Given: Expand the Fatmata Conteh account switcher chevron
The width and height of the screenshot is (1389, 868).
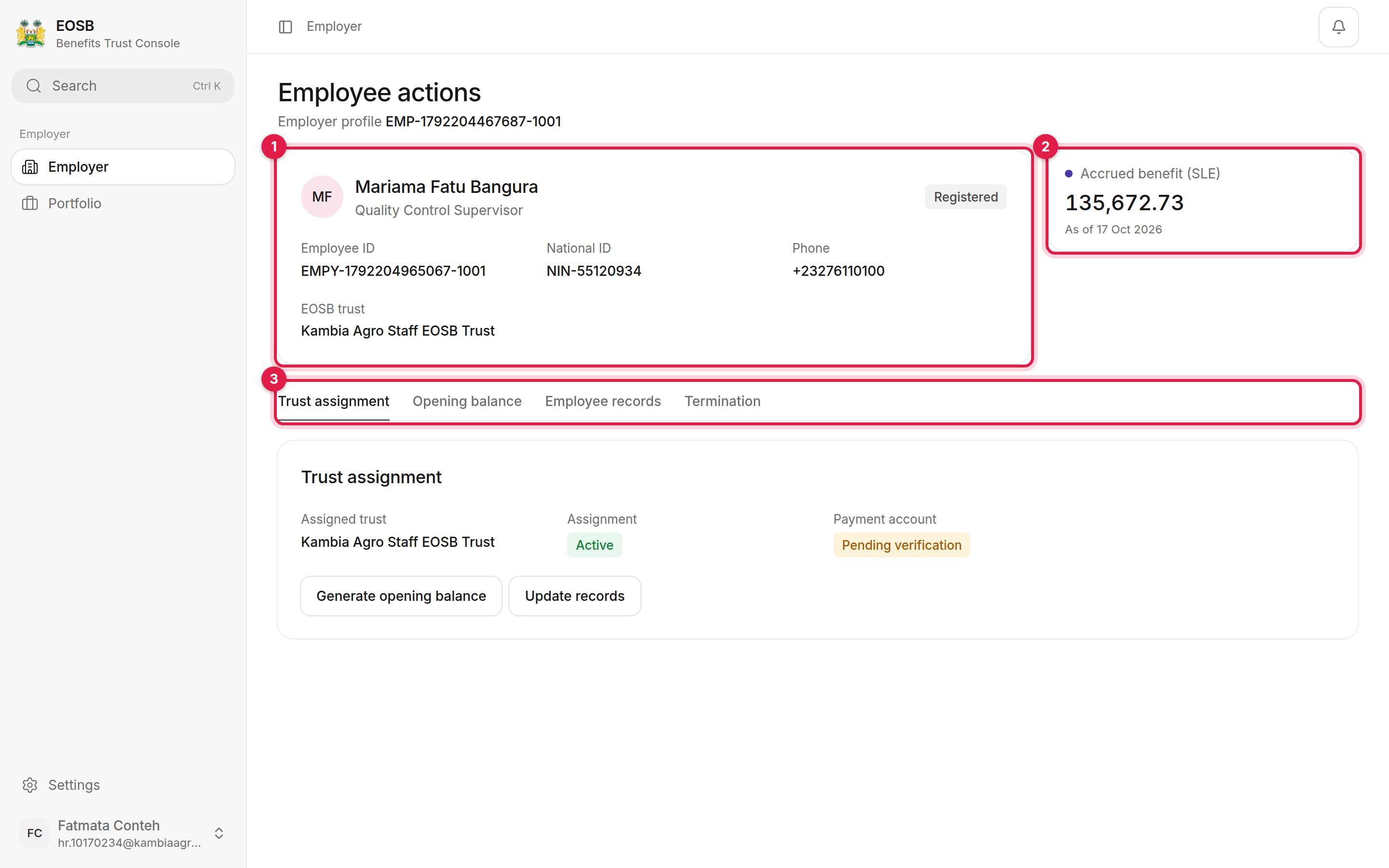Looking at the screenshot, I should [218, 833].
